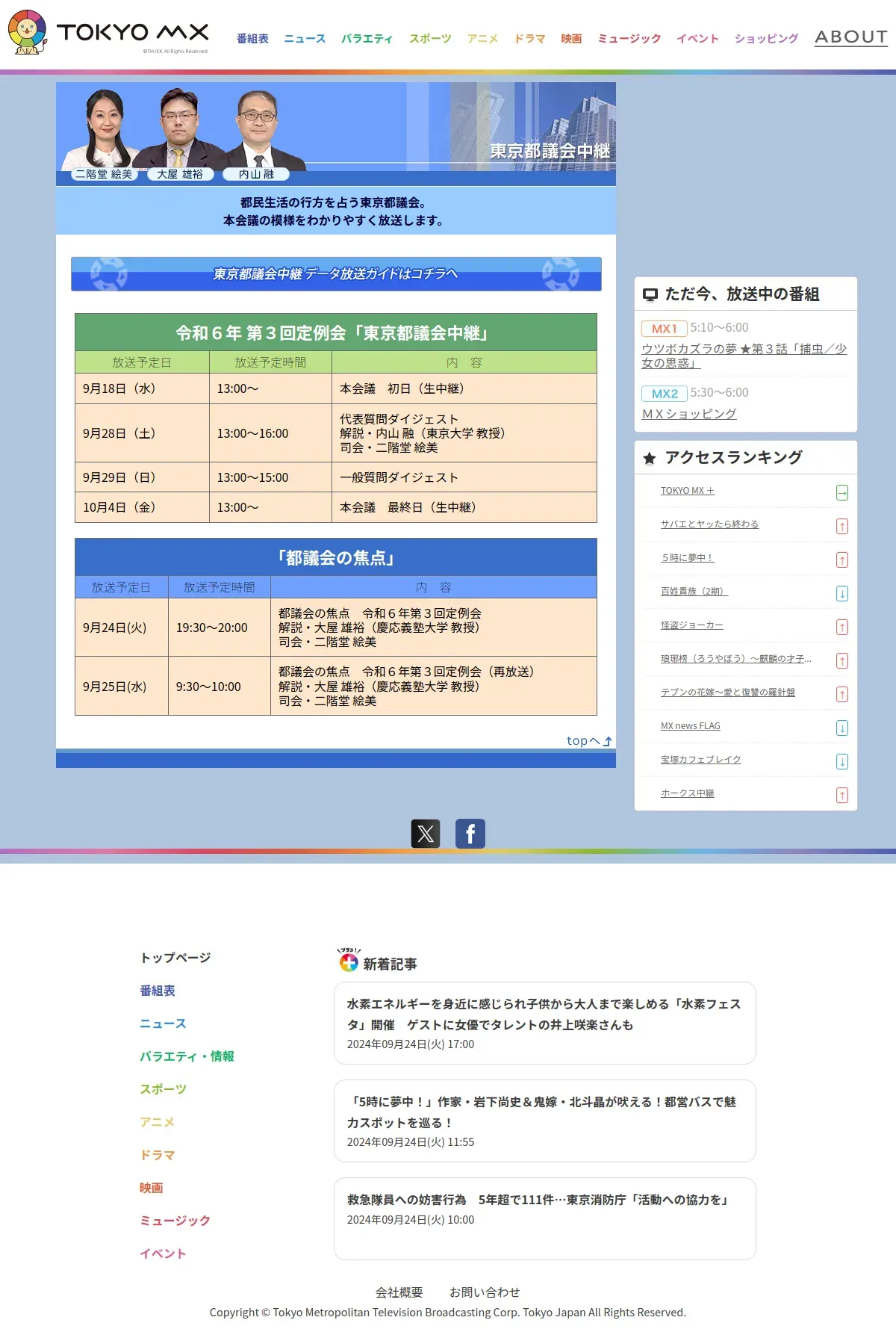This screenshot has width=896, height=1332.
Task: Open the X (Twitter) share icon
Action: click(x=426, y=834)
